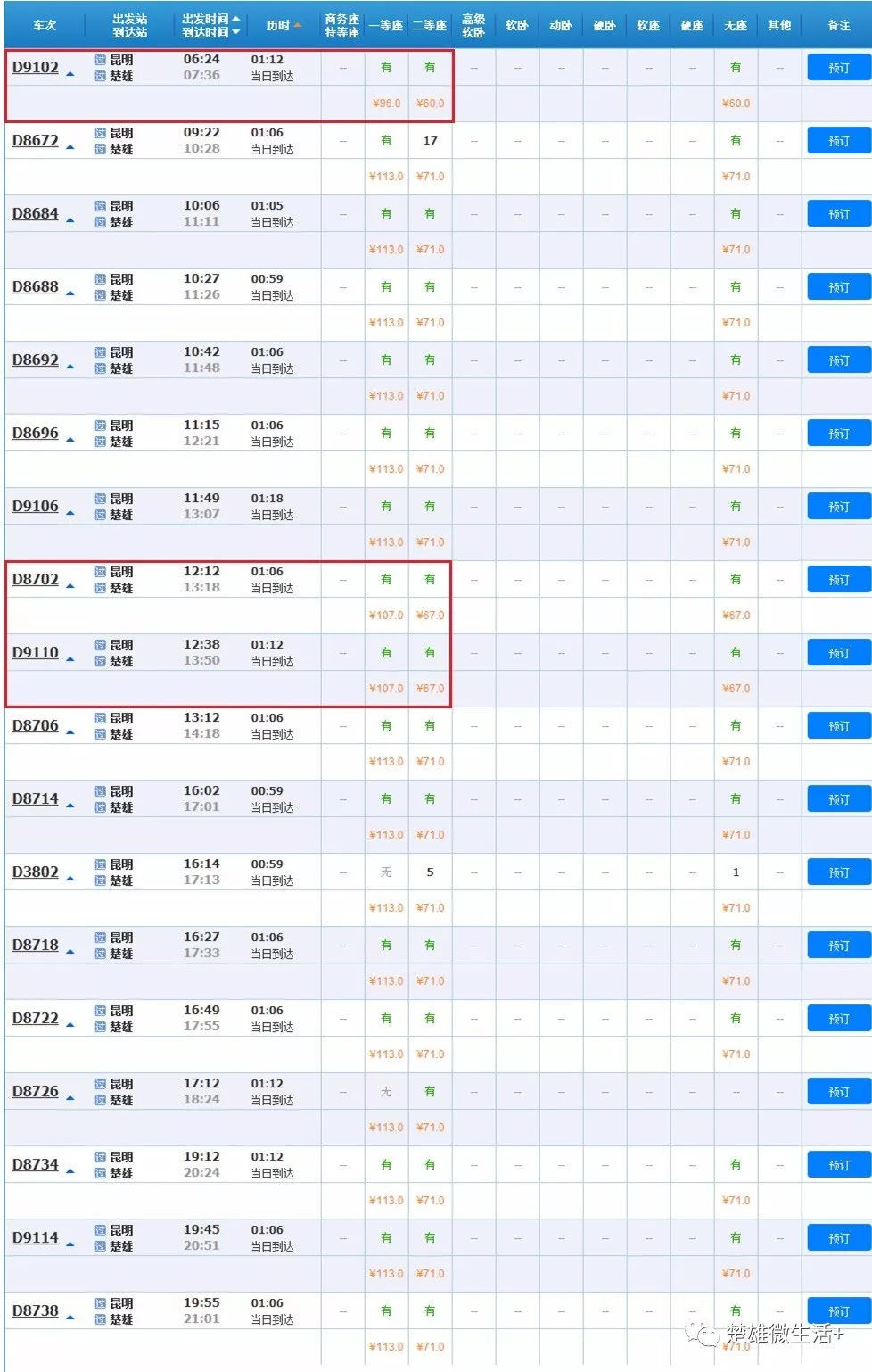Sort by 历时 duration column header
The width and height of the screenshot is (872, 1372).
(284, 26)
